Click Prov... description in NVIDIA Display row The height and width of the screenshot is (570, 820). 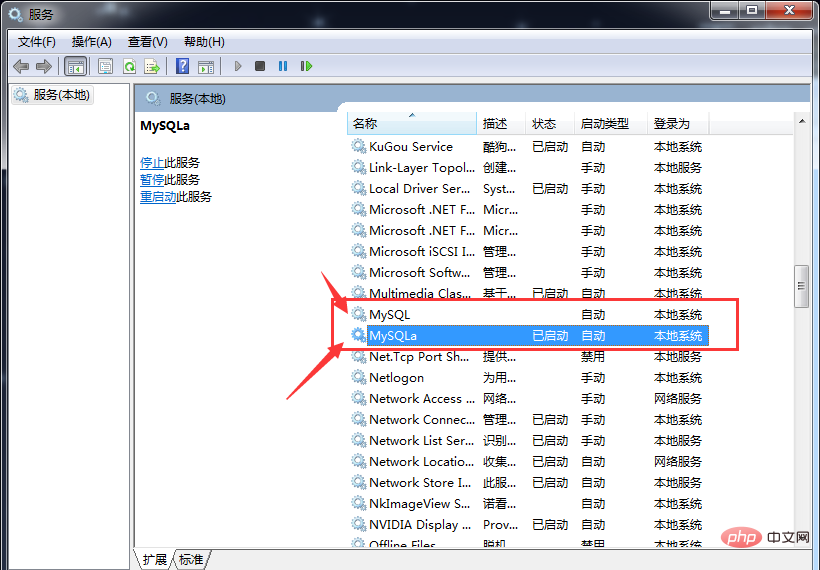(x=500, y=525)
